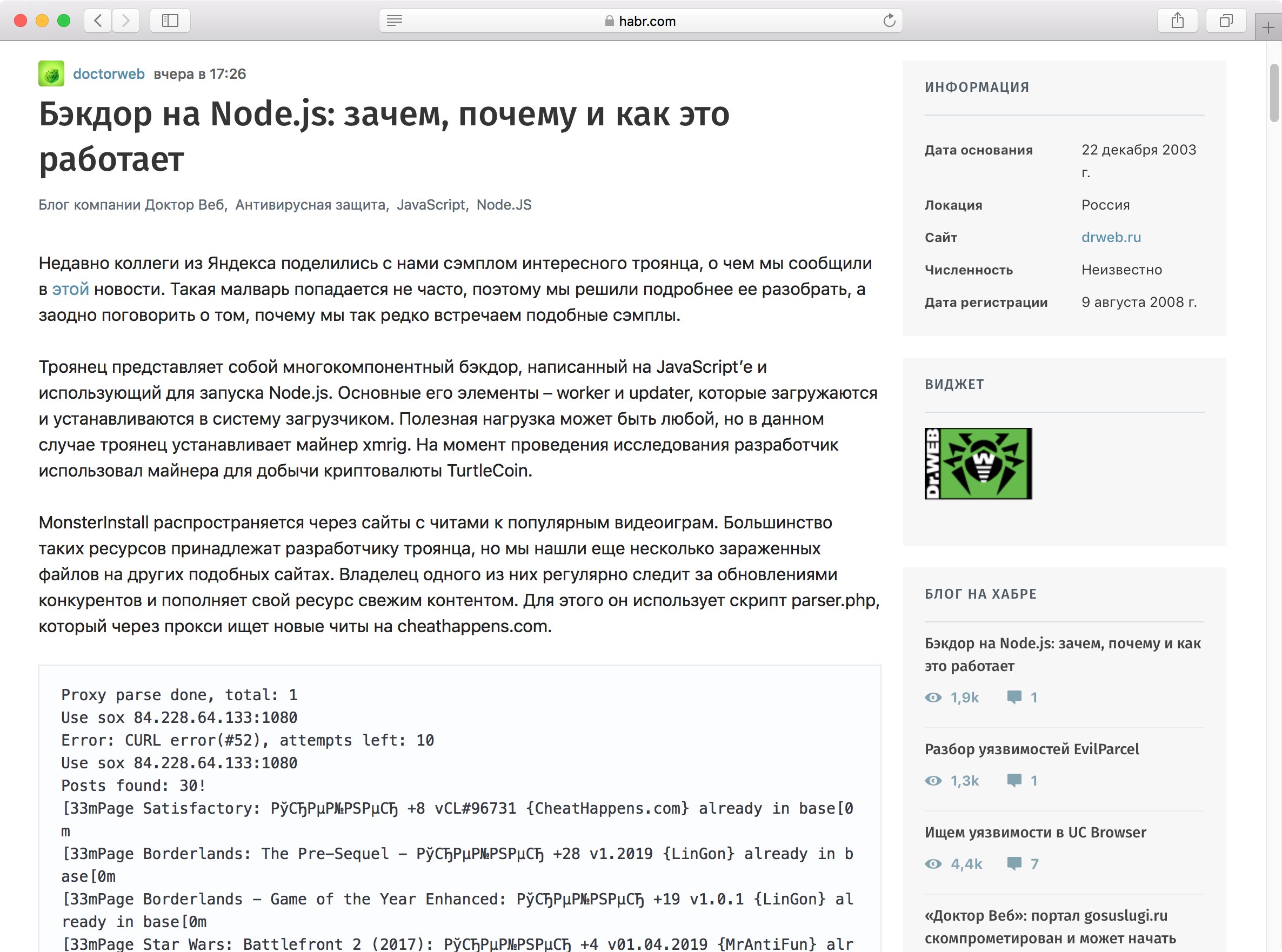Show tab overview icon
The image size is (1282, 952).
point(1226,21)
